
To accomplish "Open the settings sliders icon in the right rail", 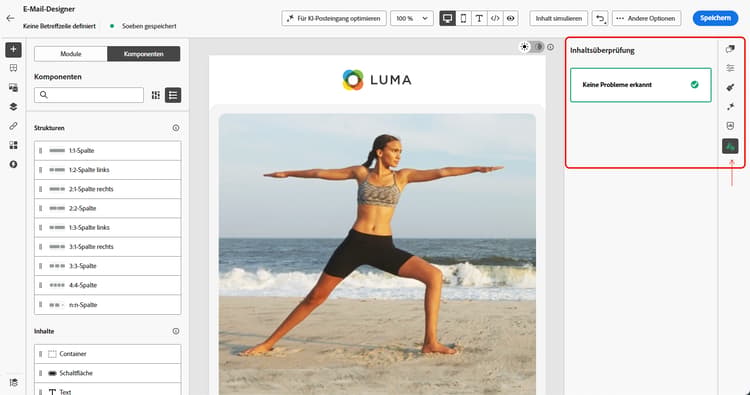I will coord(730,68).
